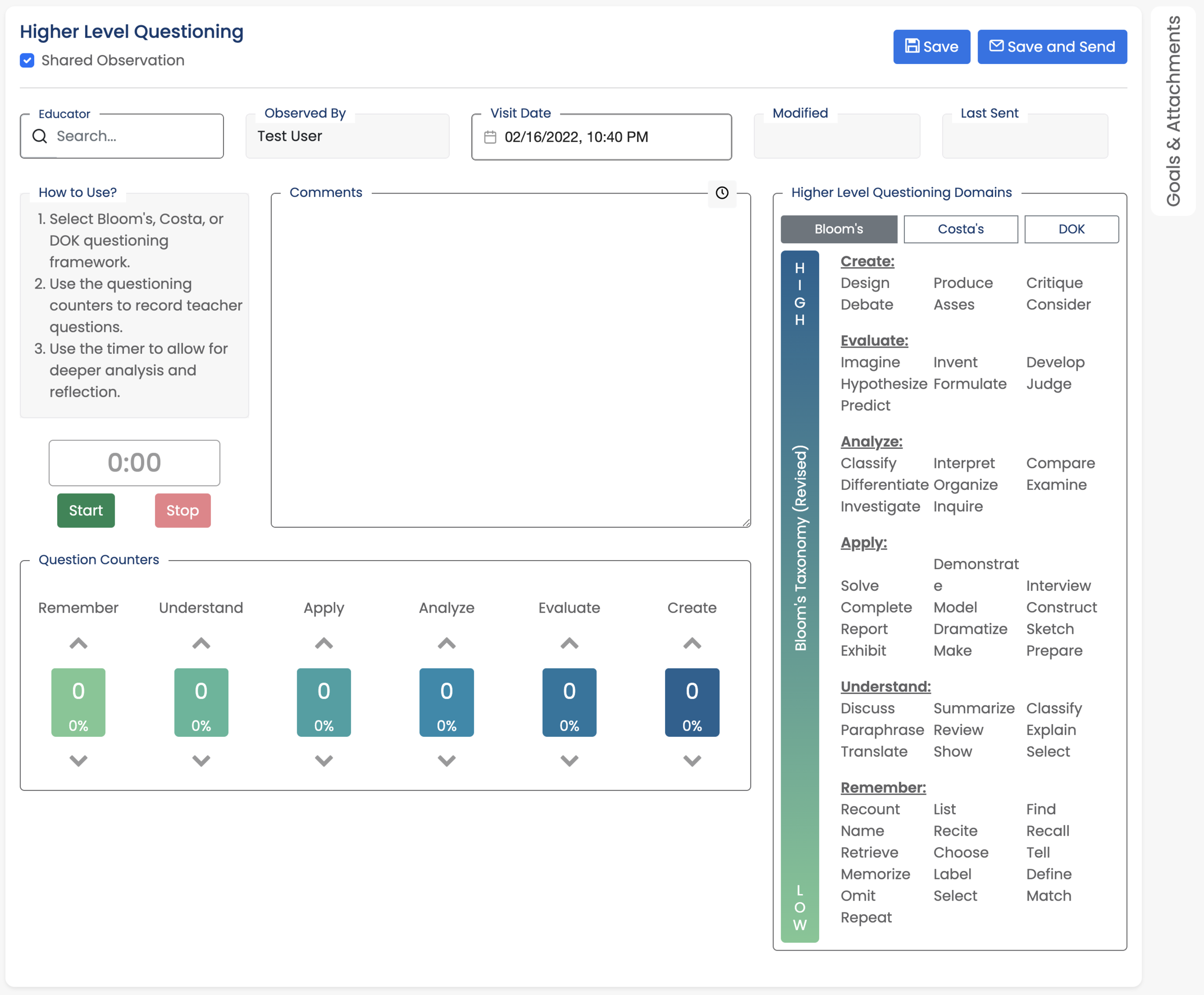Decrease the Create counter with down chevron
This screenshot has height=995, width=1204.
click(692, 760)
